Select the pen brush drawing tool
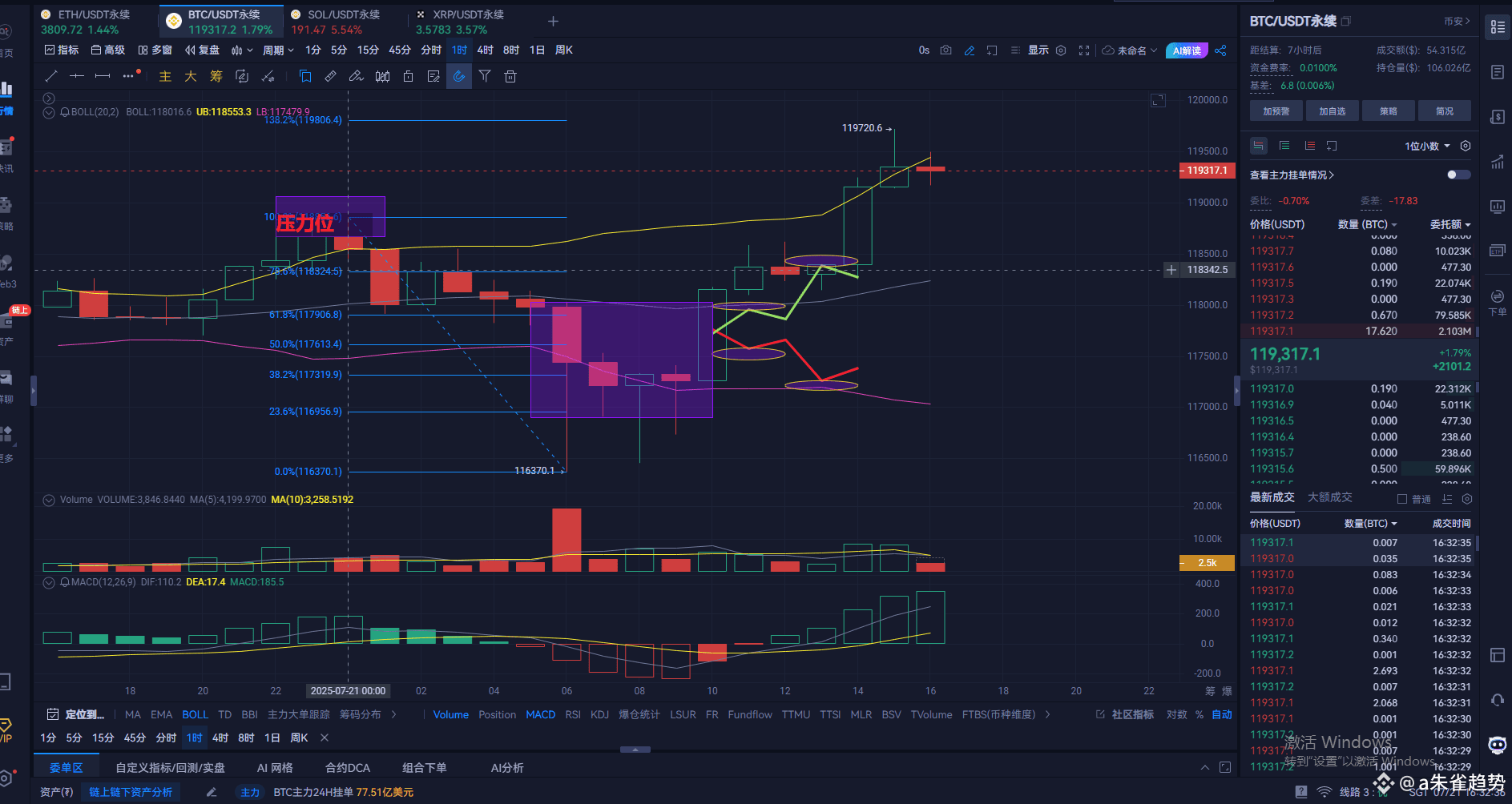This screenshot has height=804, width=1512. (x=357, y=76)
